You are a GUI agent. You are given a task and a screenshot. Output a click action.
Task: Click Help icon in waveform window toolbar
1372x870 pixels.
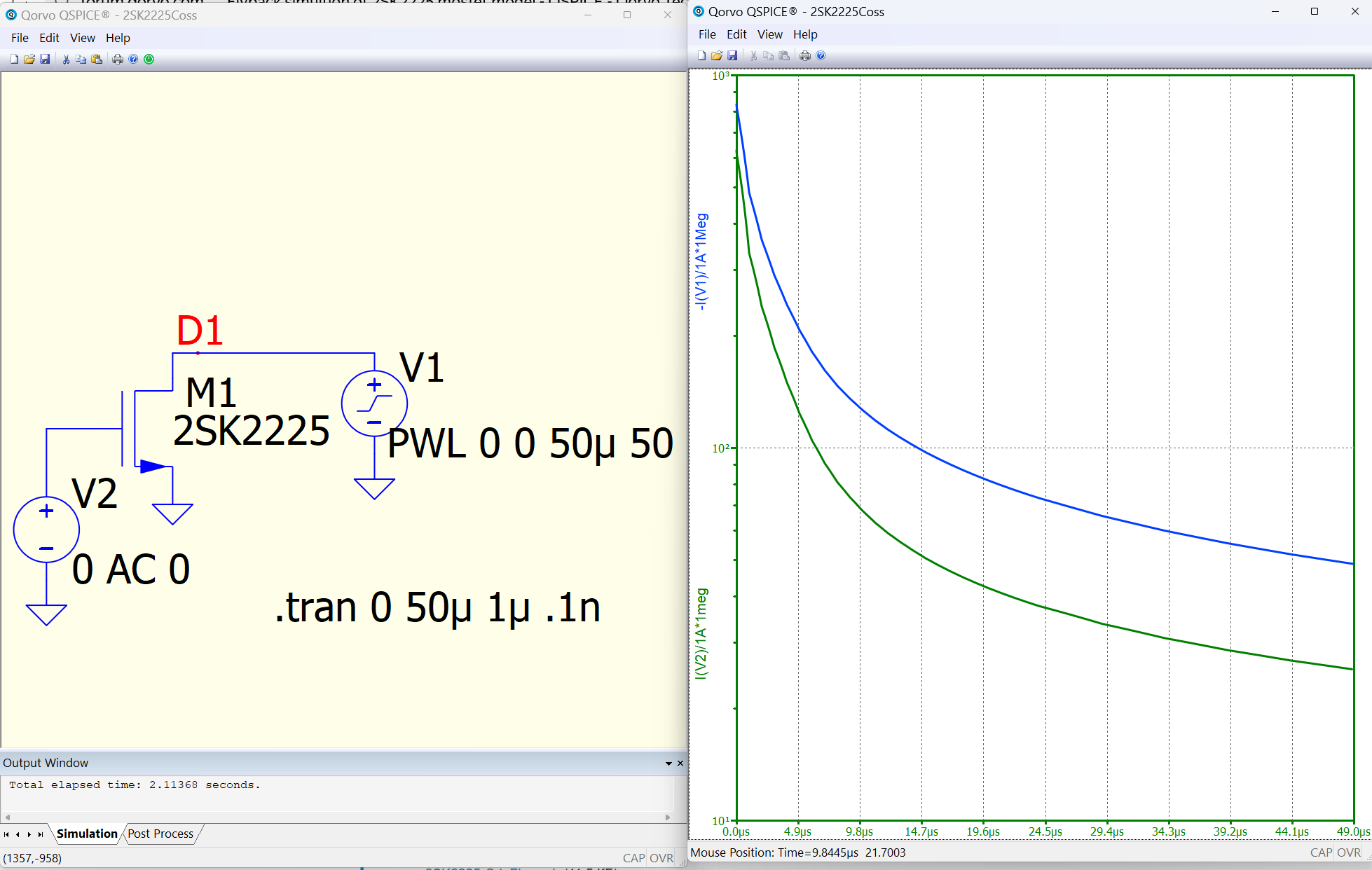[821, 56]
